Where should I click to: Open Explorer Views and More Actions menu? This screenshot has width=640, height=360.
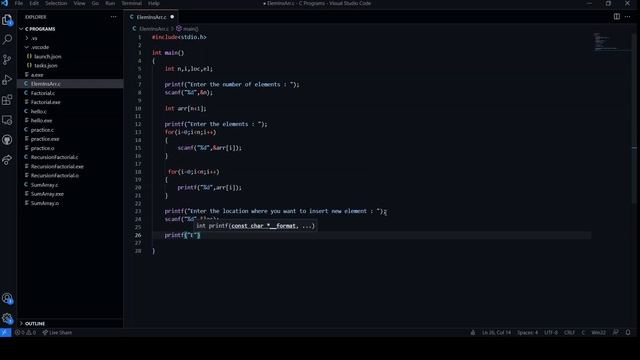(x=113, y=17)
